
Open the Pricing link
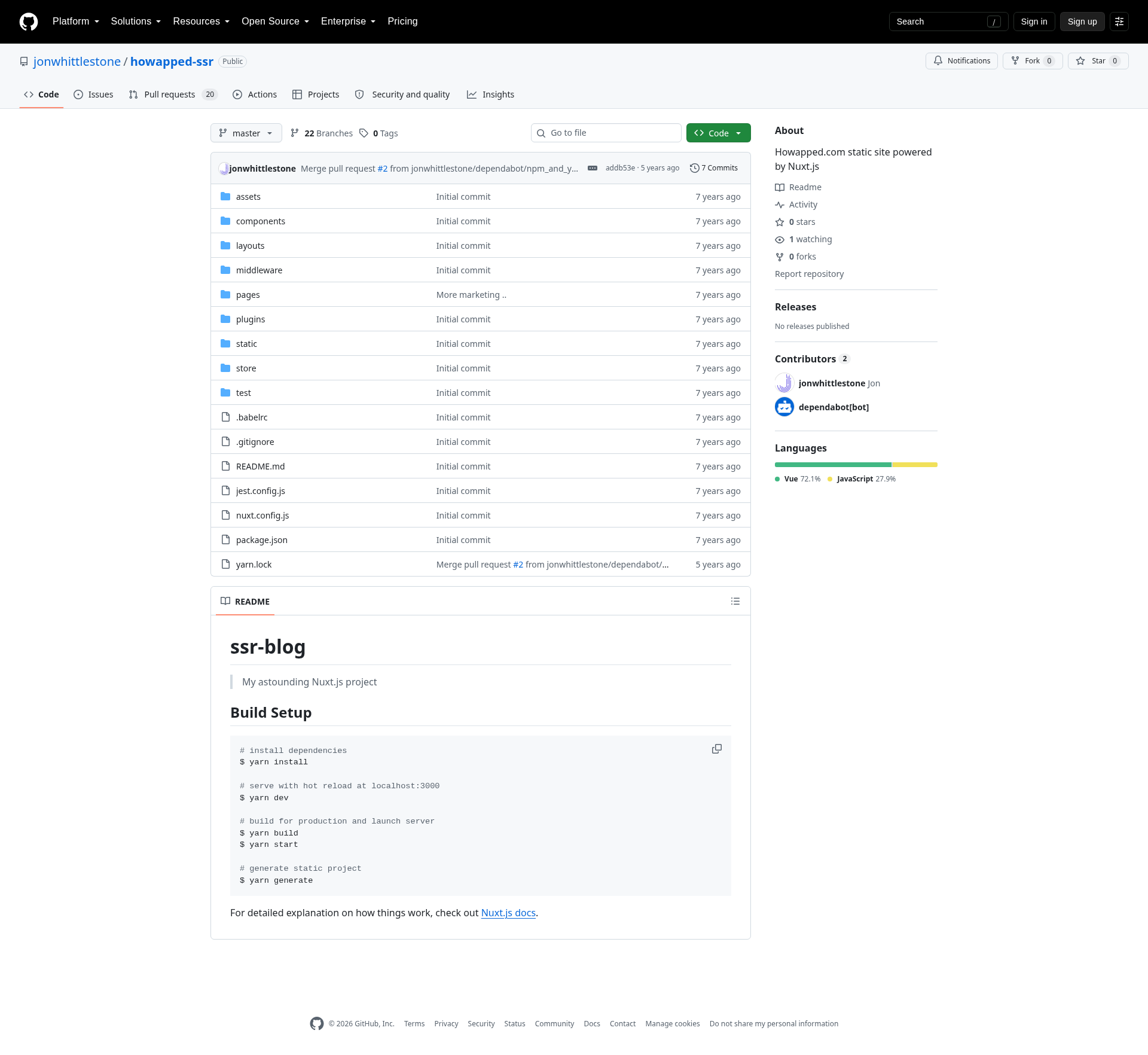tap(402, 22)
